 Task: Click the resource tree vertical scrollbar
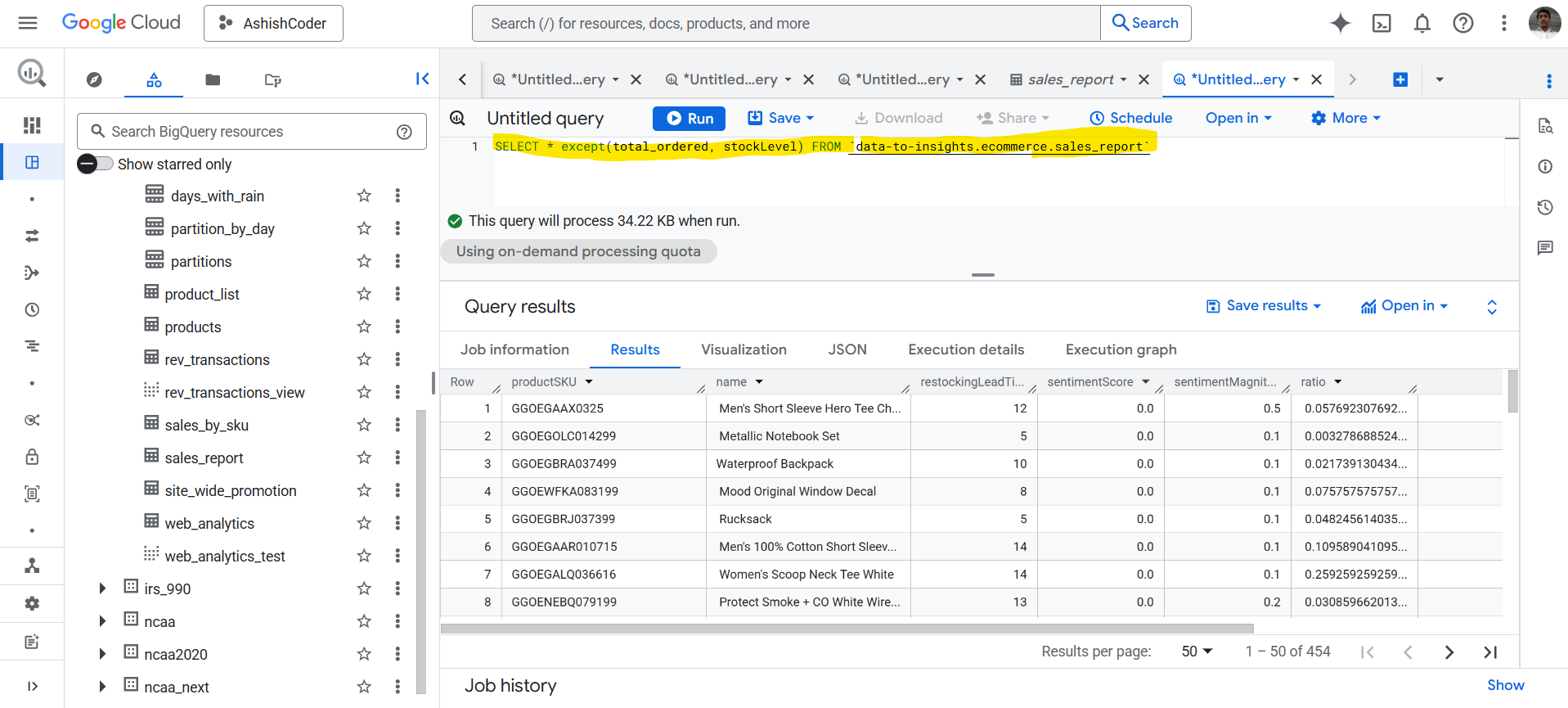421,550
